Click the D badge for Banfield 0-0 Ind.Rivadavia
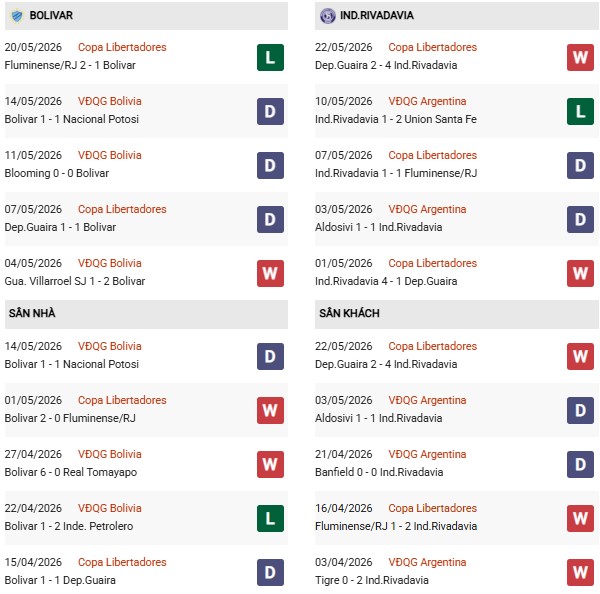 580,464
